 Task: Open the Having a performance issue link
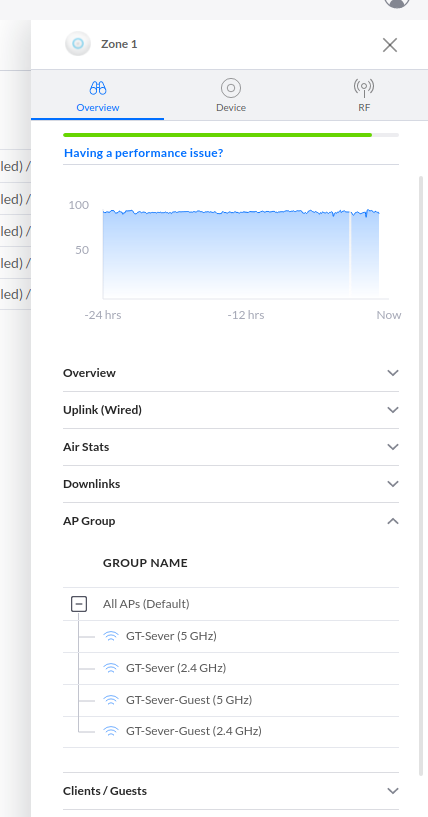tap(143, 153)
